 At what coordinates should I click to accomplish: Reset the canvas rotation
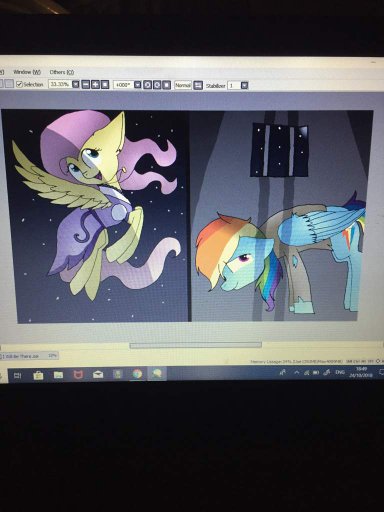point(166,85)
